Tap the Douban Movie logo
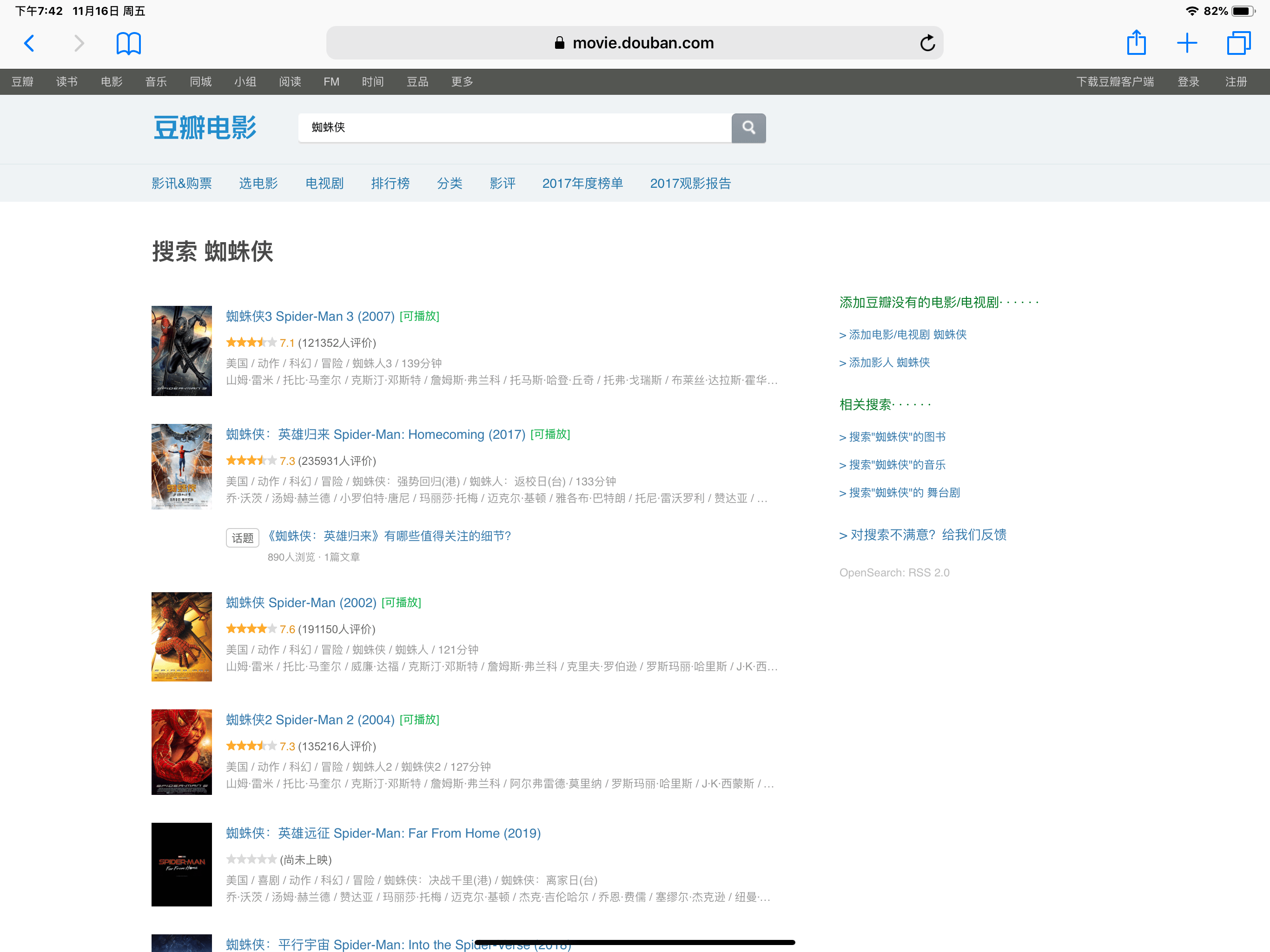This screenshot has height=952, width=1270. tap(205, 127)
